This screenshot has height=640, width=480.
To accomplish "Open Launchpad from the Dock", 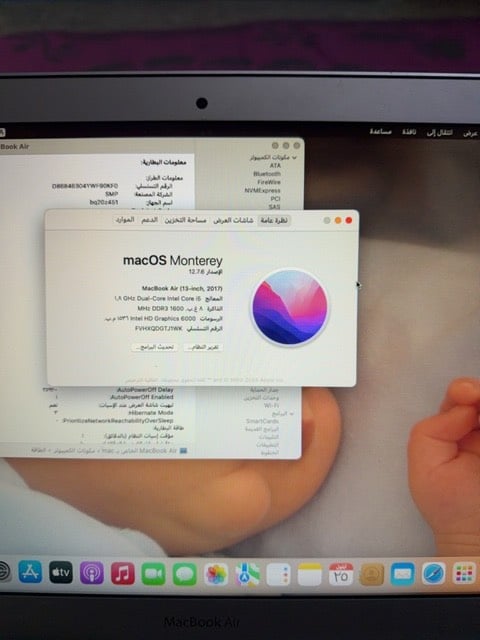I will pyautogui.click(x=464, y=573).
